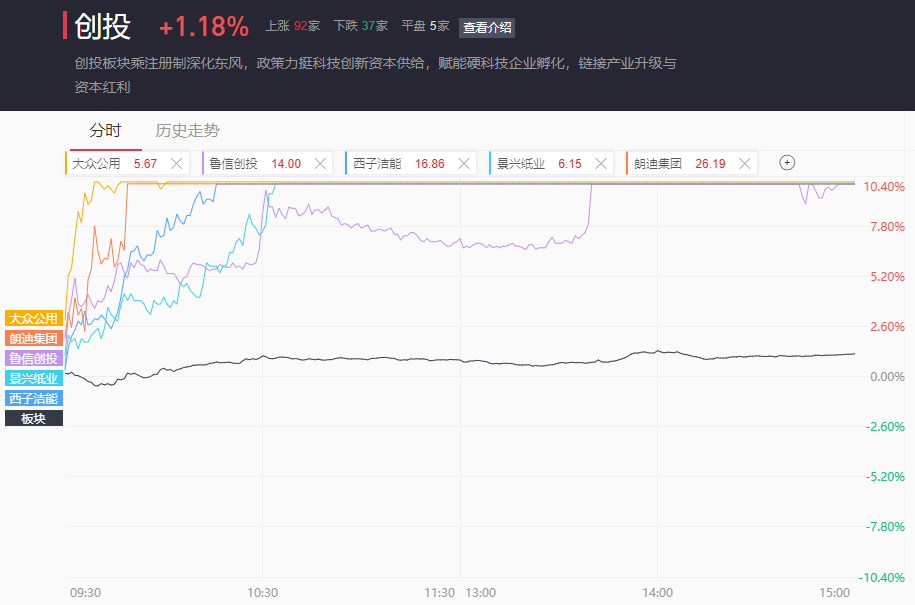The height and width of the screenshot is (605, 915).
Task: Remove 大众公用 from the comparison chips
Action: (x=177, y=163)
